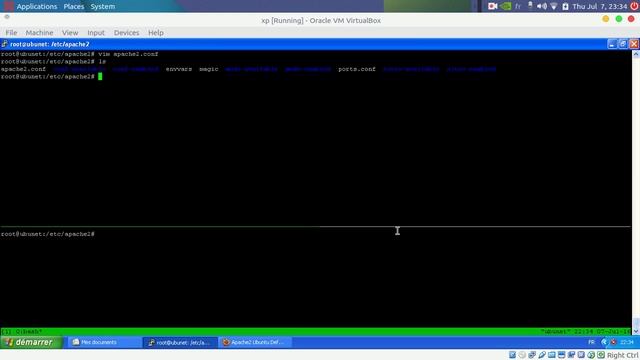The height and width of the screenshot is (360, 640).
Task: Open the Input menu
Action: pos(96,33)
